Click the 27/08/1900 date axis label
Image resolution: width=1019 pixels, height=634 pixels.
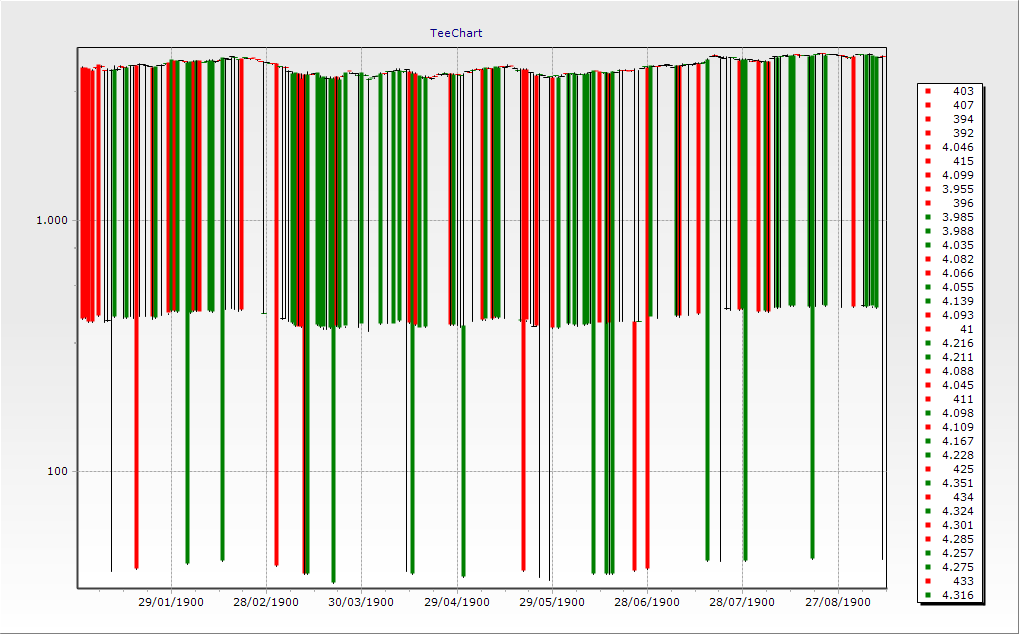point(838,602)
